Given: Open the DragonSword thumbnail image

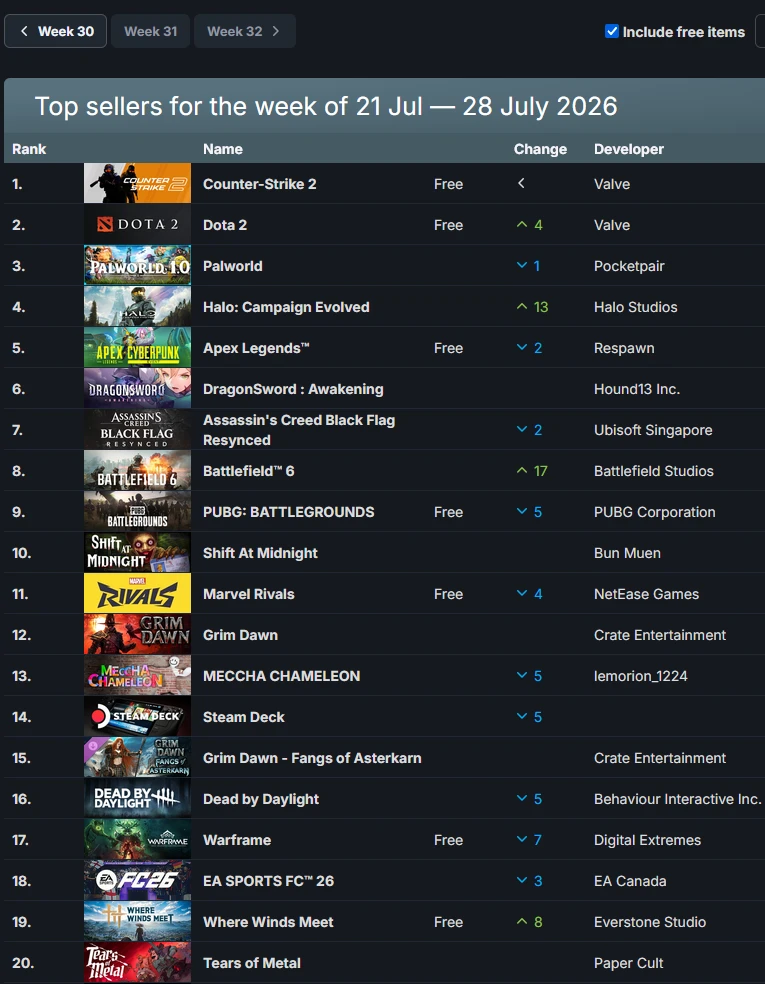Looking at the screenshot, I should point(137,388).
